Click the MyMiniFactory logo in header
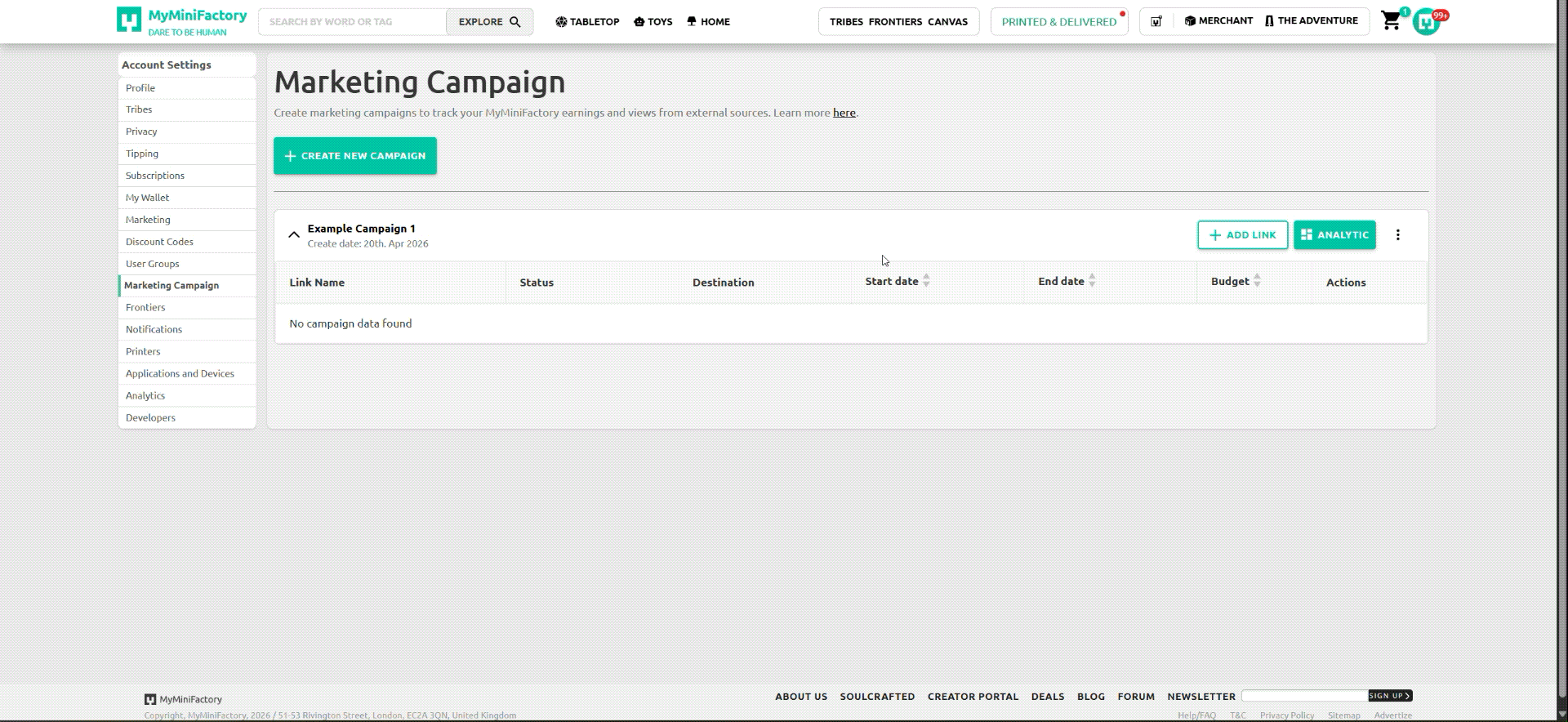 181,21
